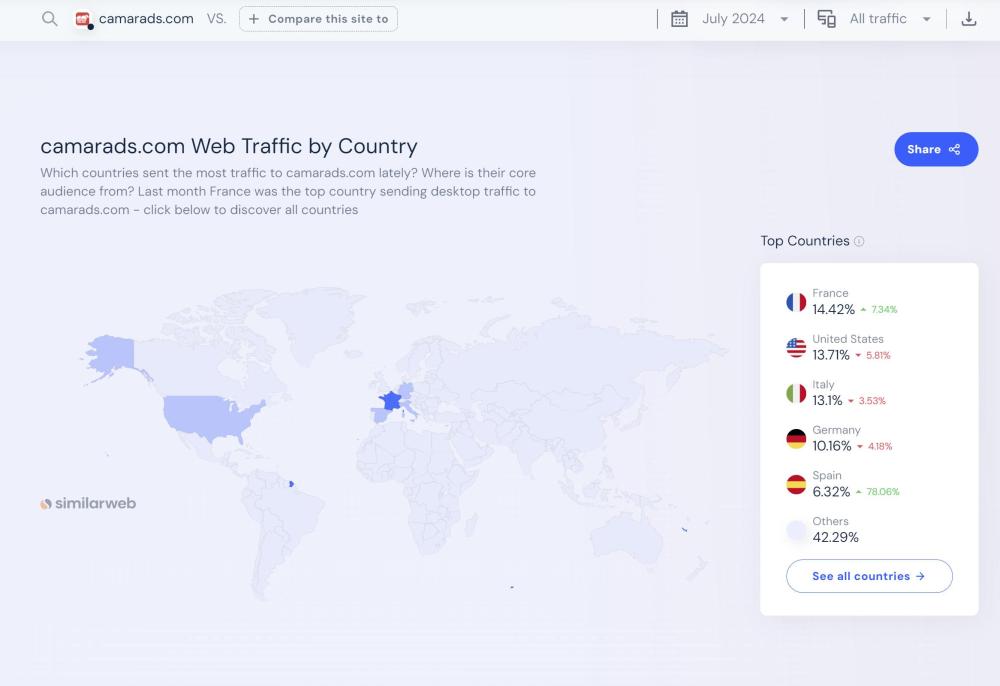The height and width of the screenshot is (686, 1000).
Task: Expand the All traffic dropdown
Action: click(889, 19)
